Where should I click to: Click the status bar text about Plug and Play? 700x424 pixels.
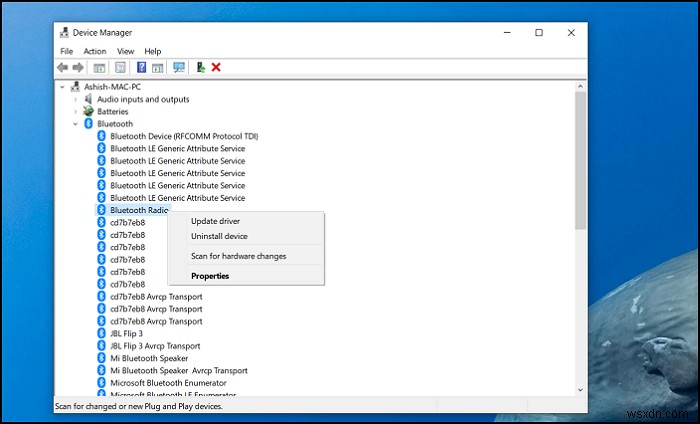coord(139,406)
